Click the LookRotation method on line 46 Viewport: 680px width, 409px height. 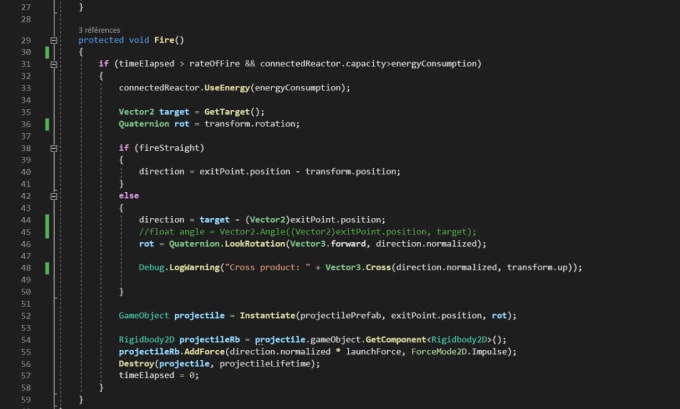point(255,244)
